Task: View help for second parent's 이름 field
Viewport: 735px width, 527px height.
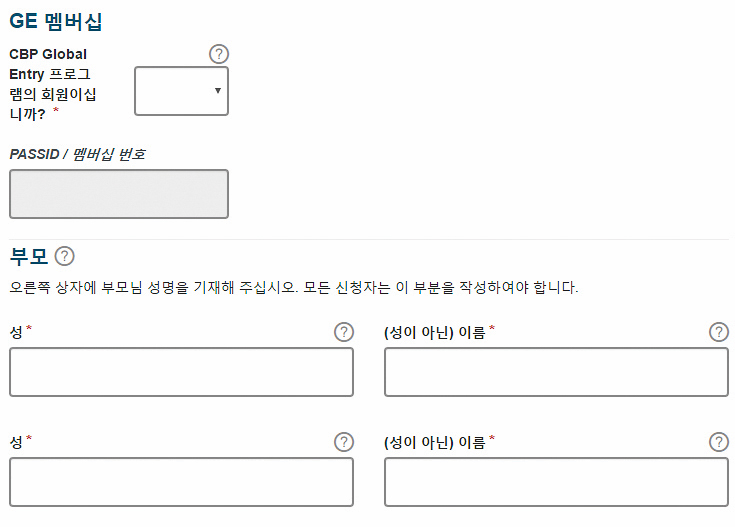Action: (719, 442)
